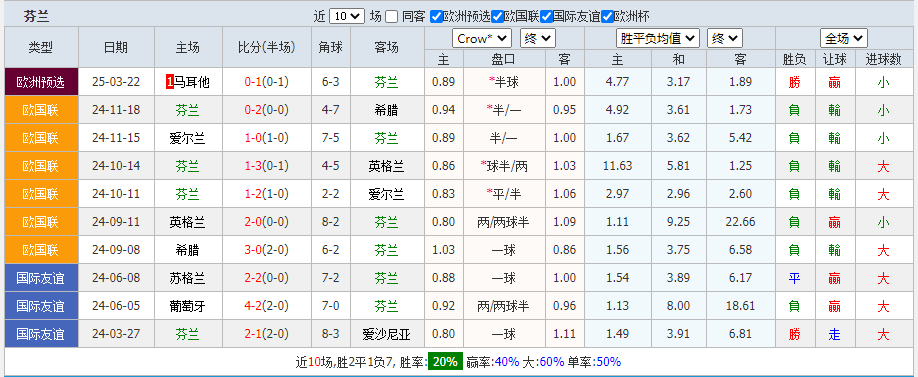Open the 终 dropdown beside 胜平负均值

point(725,39)
